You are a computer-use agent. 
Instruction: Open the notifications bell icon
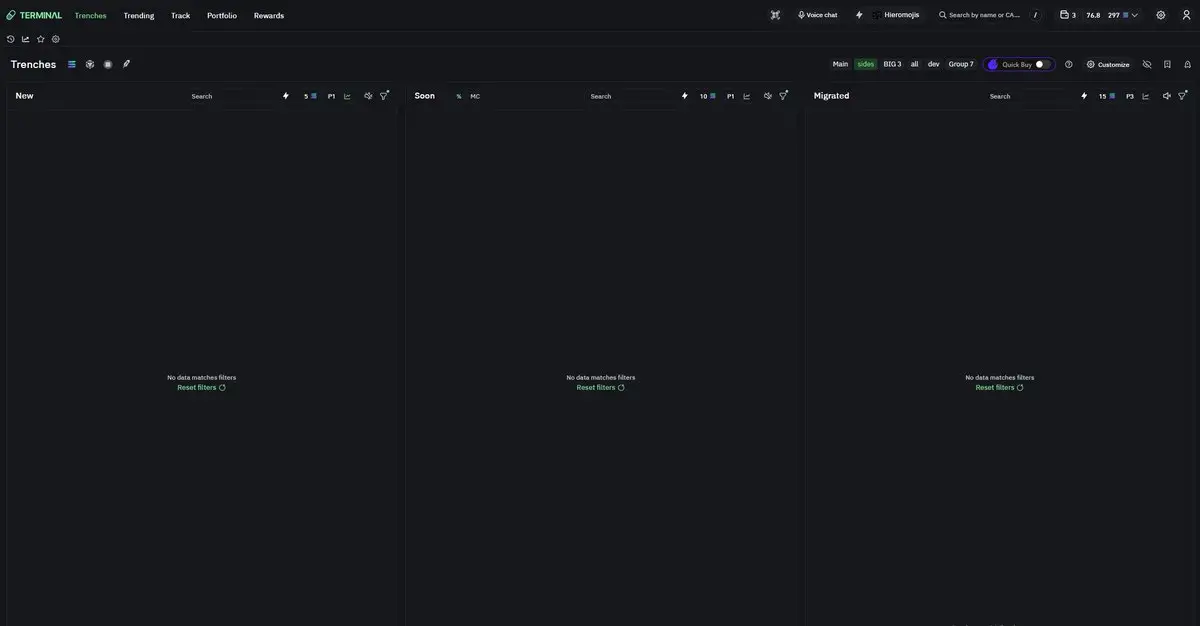click(1187, 64)
